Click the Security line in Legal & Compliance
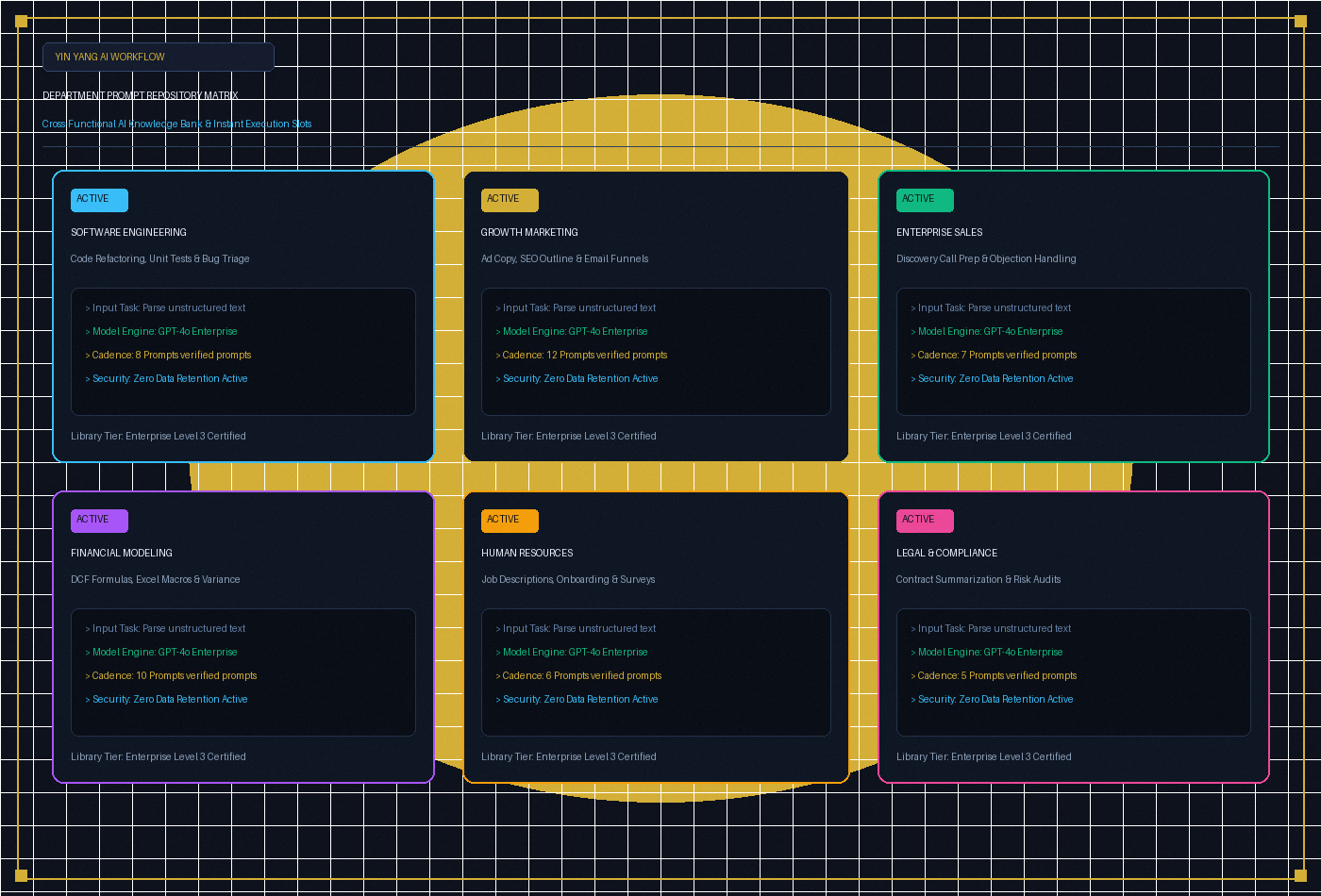Screen dimensions: 1321x896 click(x=992, y=700)
